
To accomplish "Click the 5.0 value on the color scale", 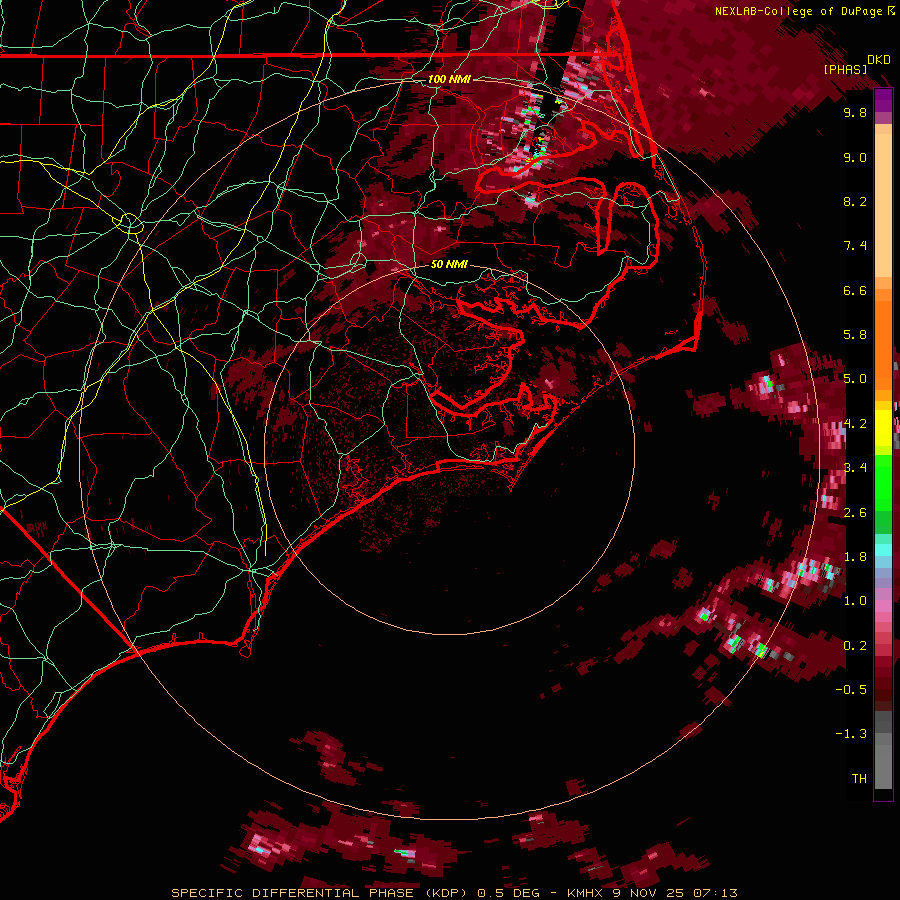I will point(855,379).
